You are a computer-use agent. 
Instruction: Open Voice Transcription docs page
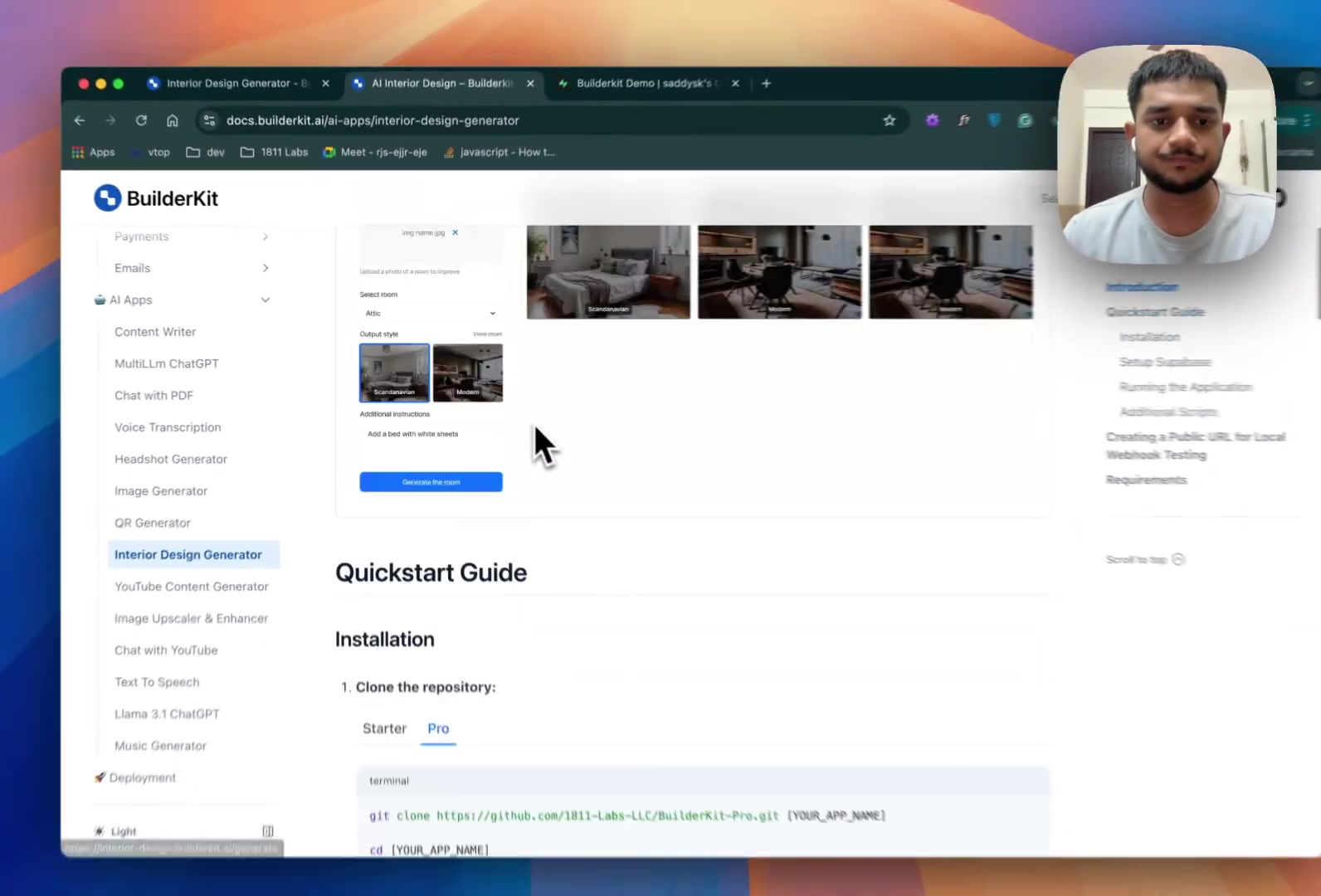point(168,427)
